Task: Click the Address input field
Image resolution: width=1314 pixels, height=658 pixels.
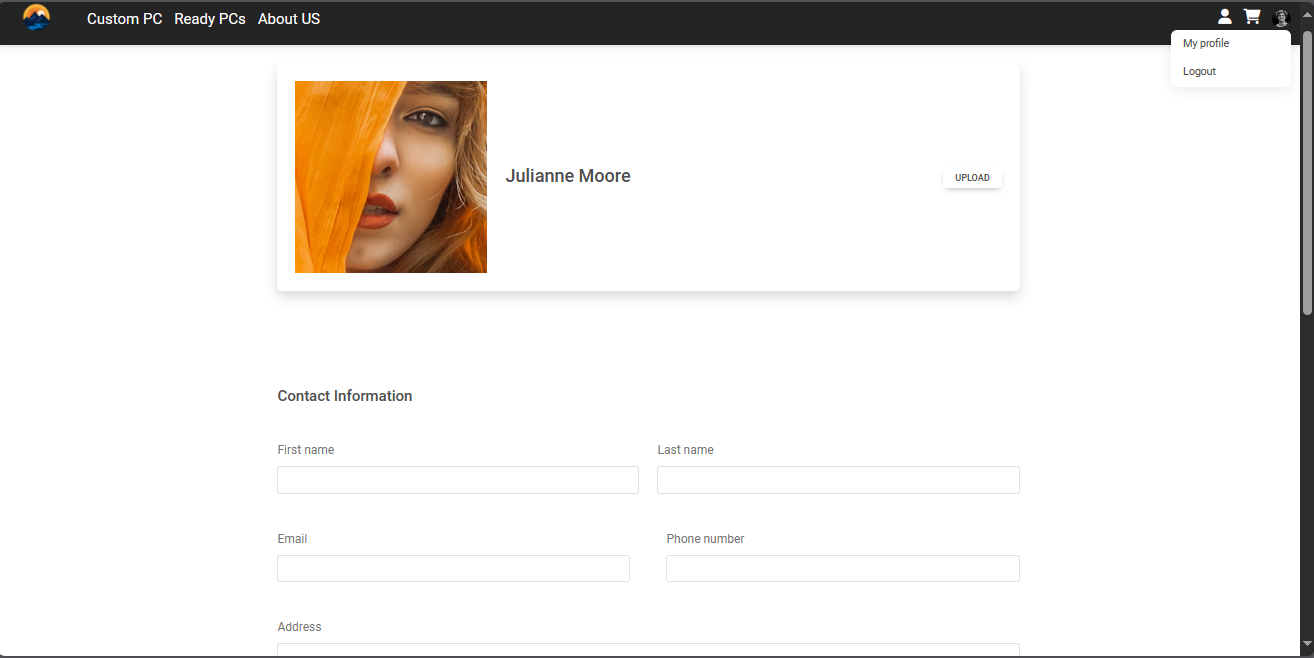Action: coord(648,650)
